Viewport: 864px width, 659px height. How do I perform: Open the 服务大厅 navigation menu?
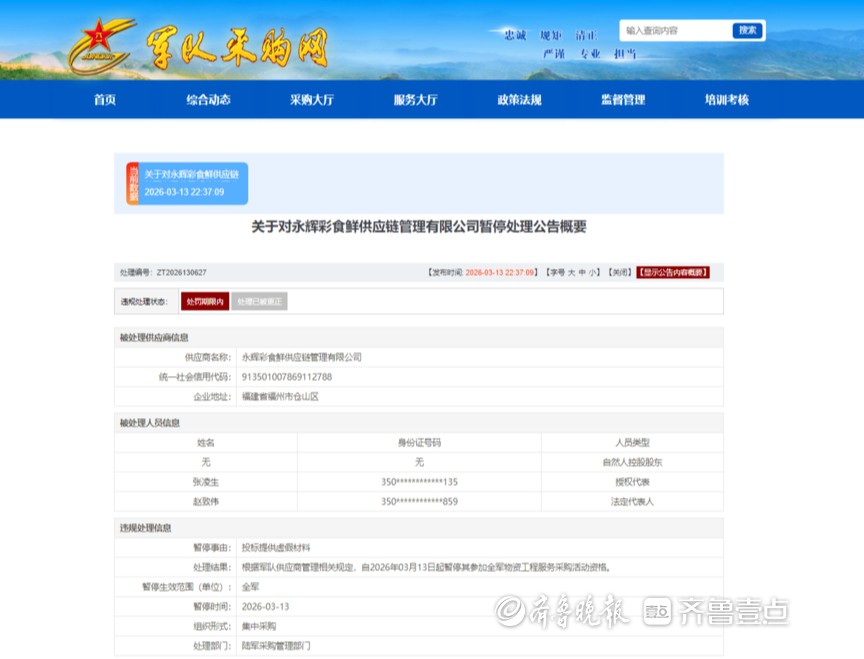point(415,100)
